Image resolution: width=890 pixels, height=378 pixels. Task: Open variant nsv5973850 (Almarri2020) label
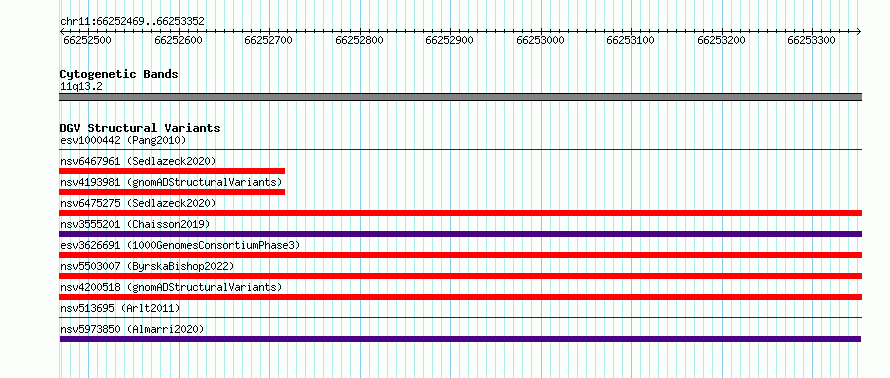click(132, 329)
